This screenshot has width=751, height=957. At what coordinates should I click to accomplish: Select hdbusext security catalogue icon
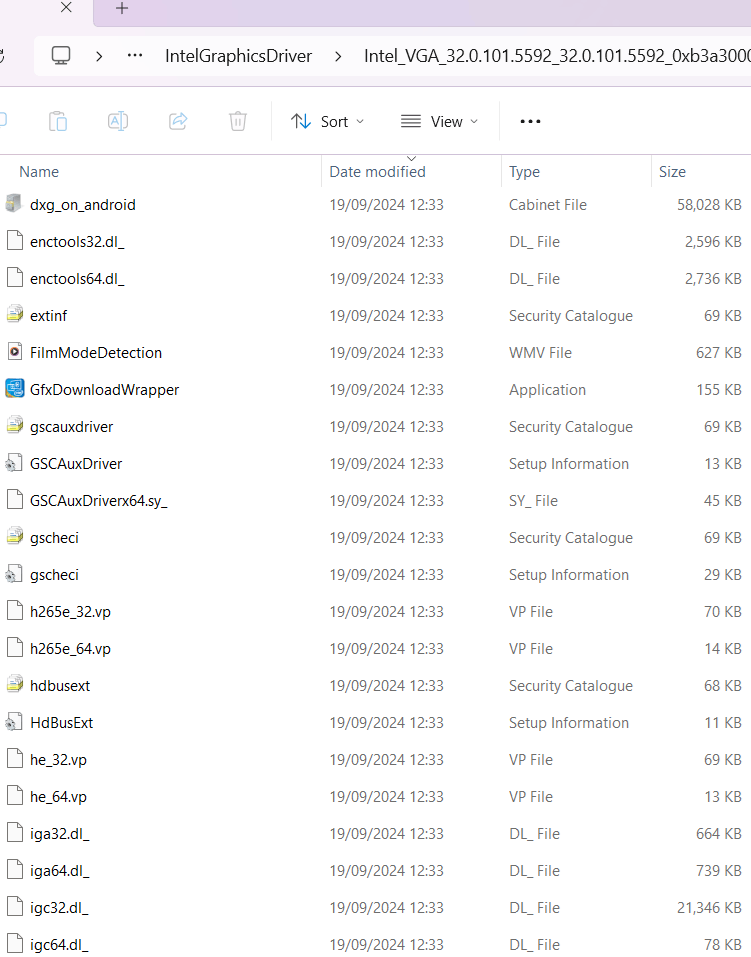tap(15, 685)
